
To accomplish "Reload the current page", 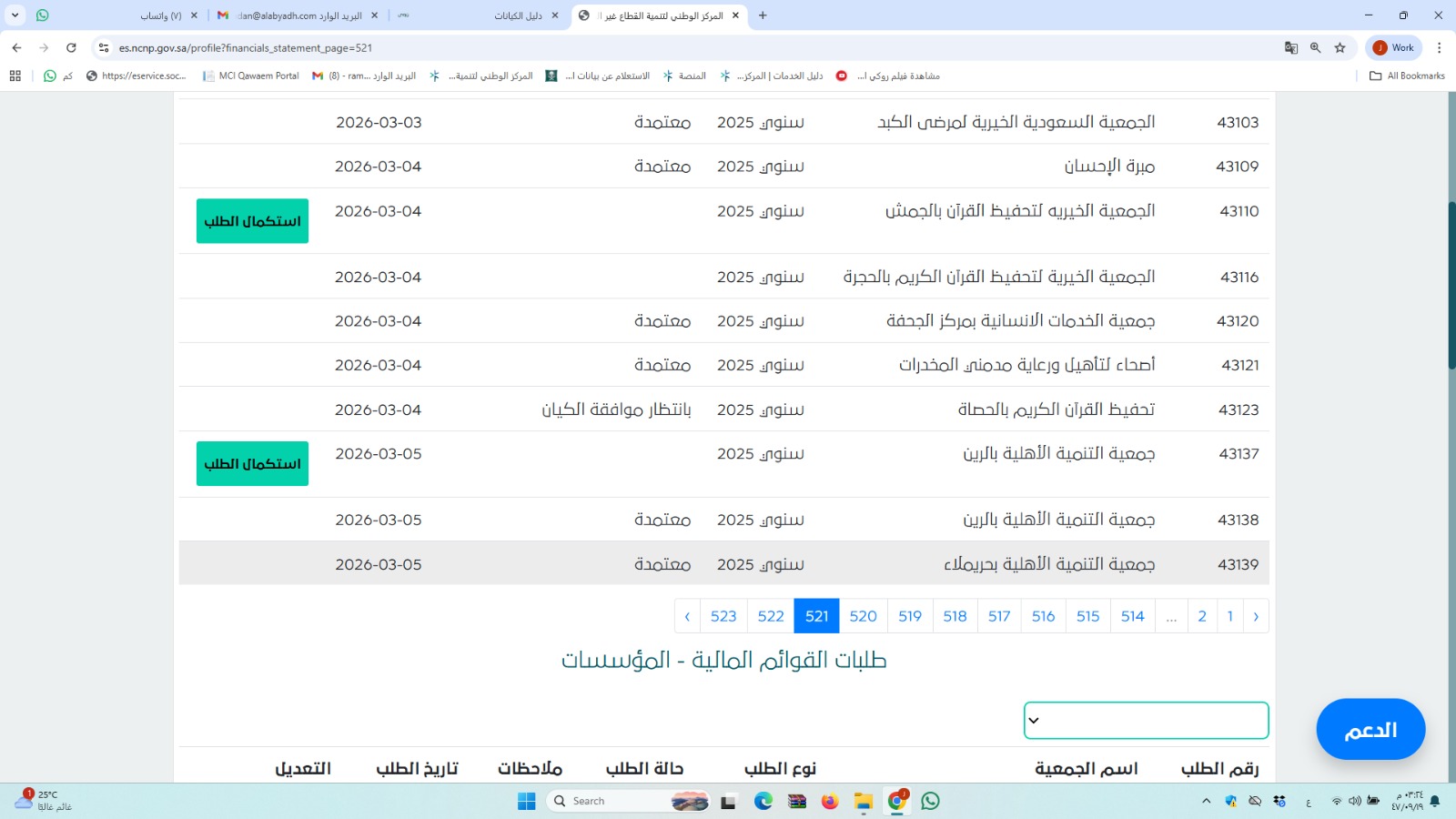I will [71, 47].
